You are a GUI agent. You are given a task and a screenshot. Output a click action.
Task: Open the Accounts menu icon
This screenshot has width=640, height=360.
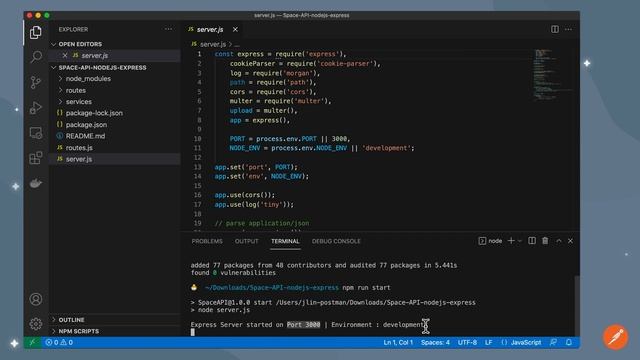point(36,299)
